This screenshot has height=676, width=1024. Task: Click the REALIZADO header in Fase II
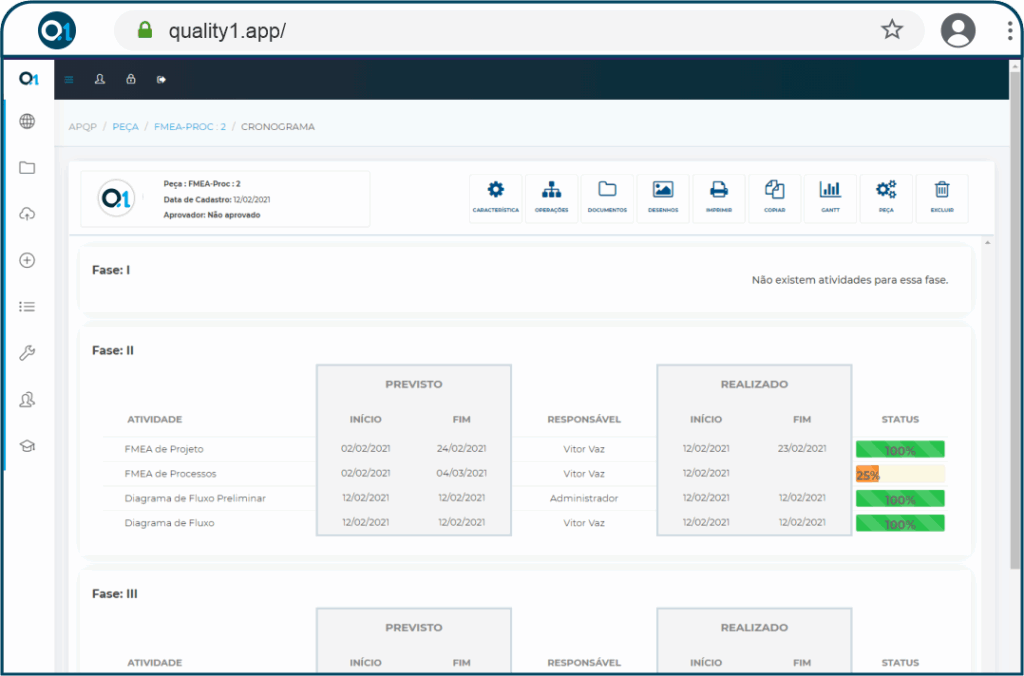(x=754, y=385)
